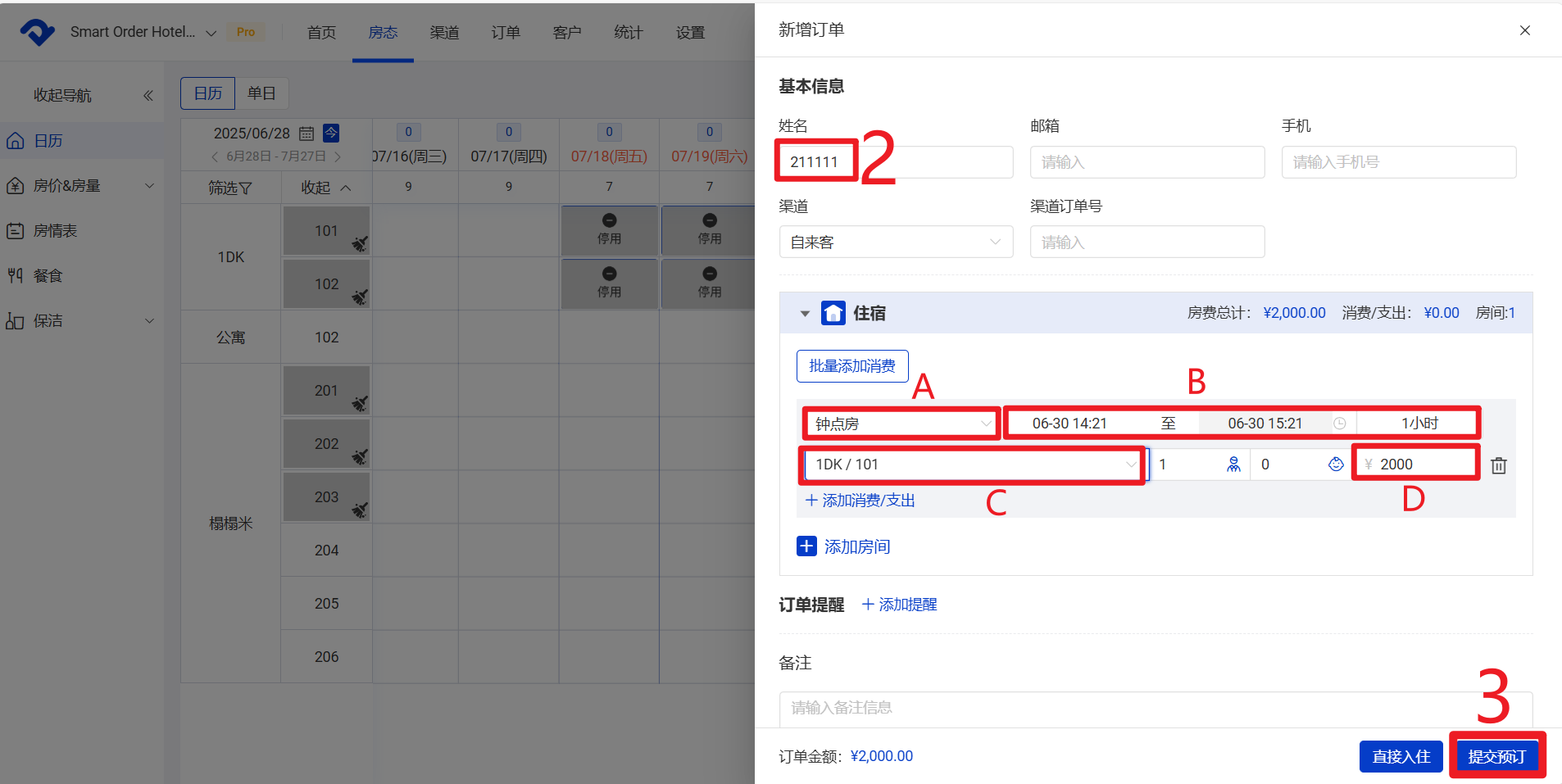Screen dimensions: 1562x784
Task: Open the 自来客 channel dropdown
Action: click(x=896, y=242)
